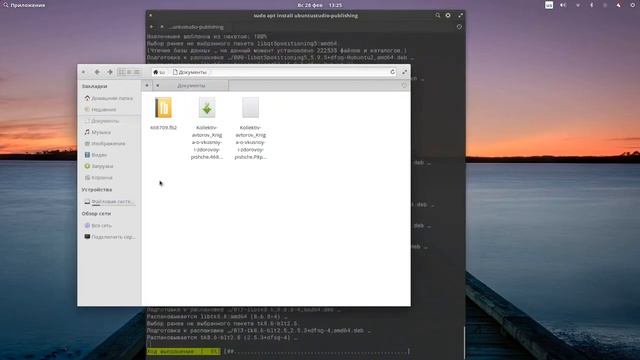The image size is (640, 360).
Task: Select the Документы tab in Files
Action: point(191,86)
